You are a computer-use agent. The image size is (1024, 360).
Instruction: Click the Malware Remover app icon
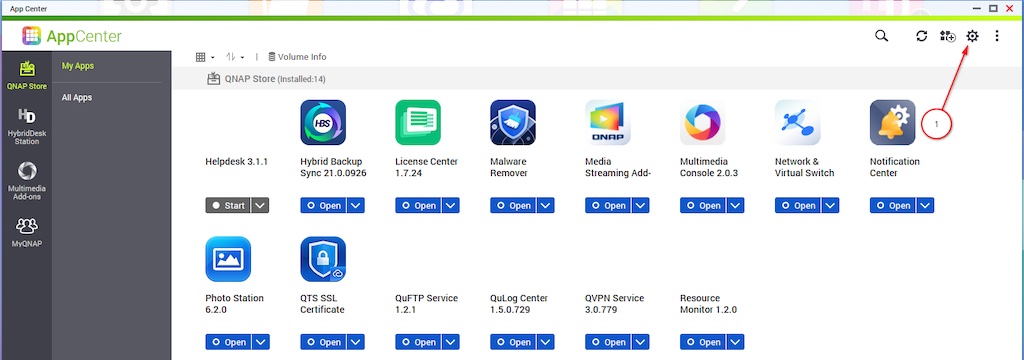(x=513, y=122)
